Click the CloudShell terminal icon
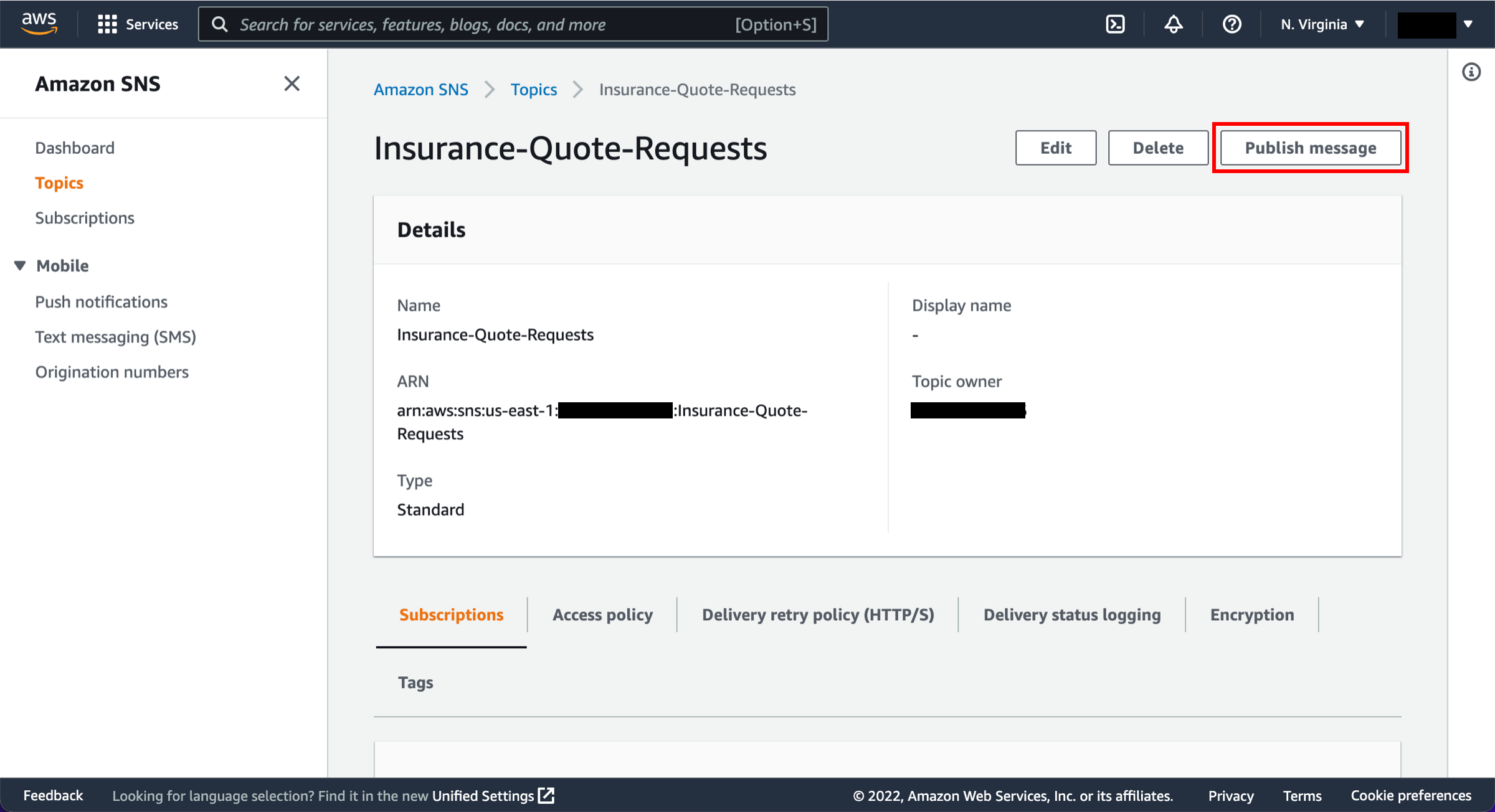The height and width of the screenshot is (812, 1495). pos(1117,24)
